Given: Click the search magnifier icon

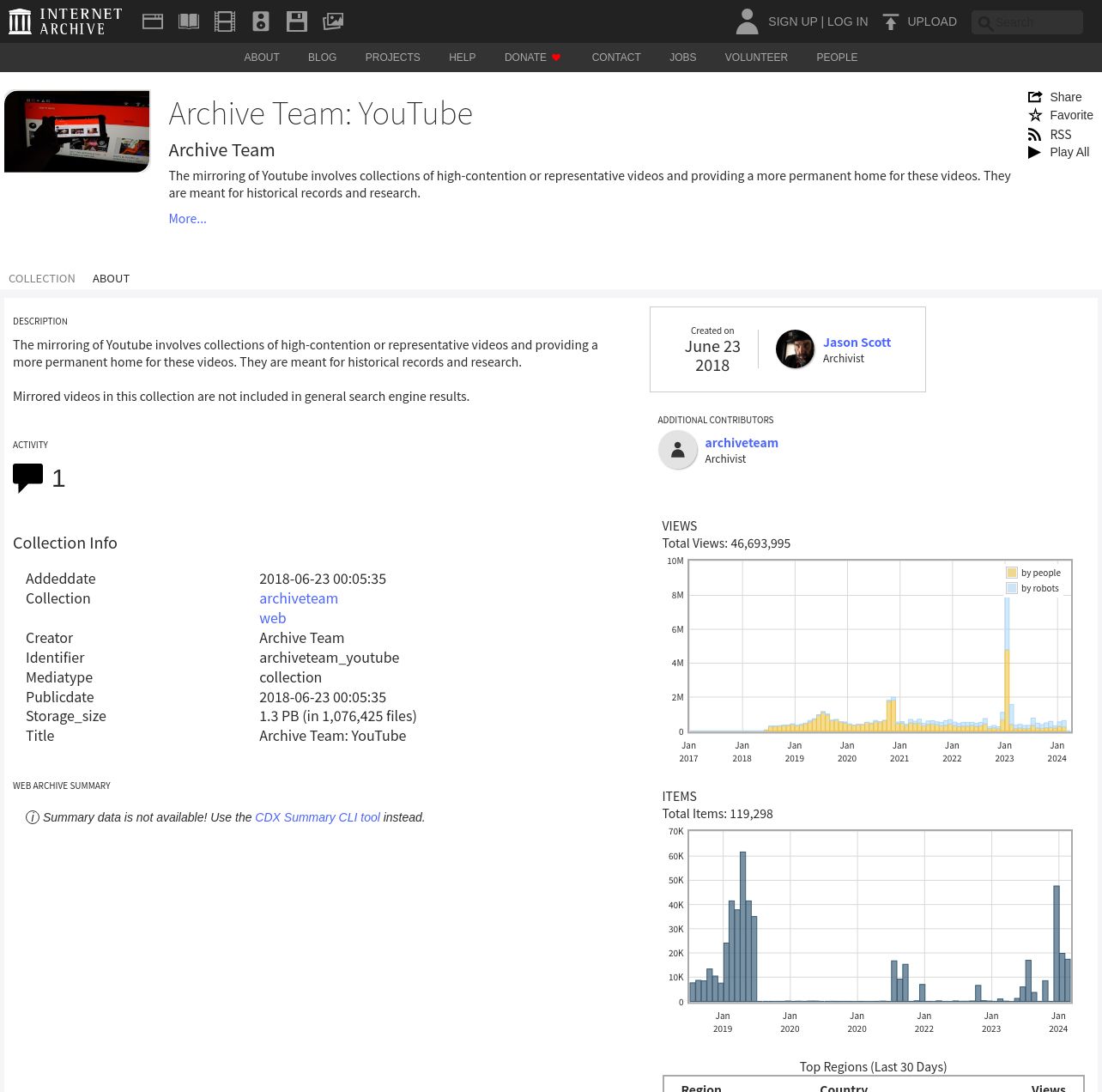Looking at the screenshot, I should tap(985, 23).
